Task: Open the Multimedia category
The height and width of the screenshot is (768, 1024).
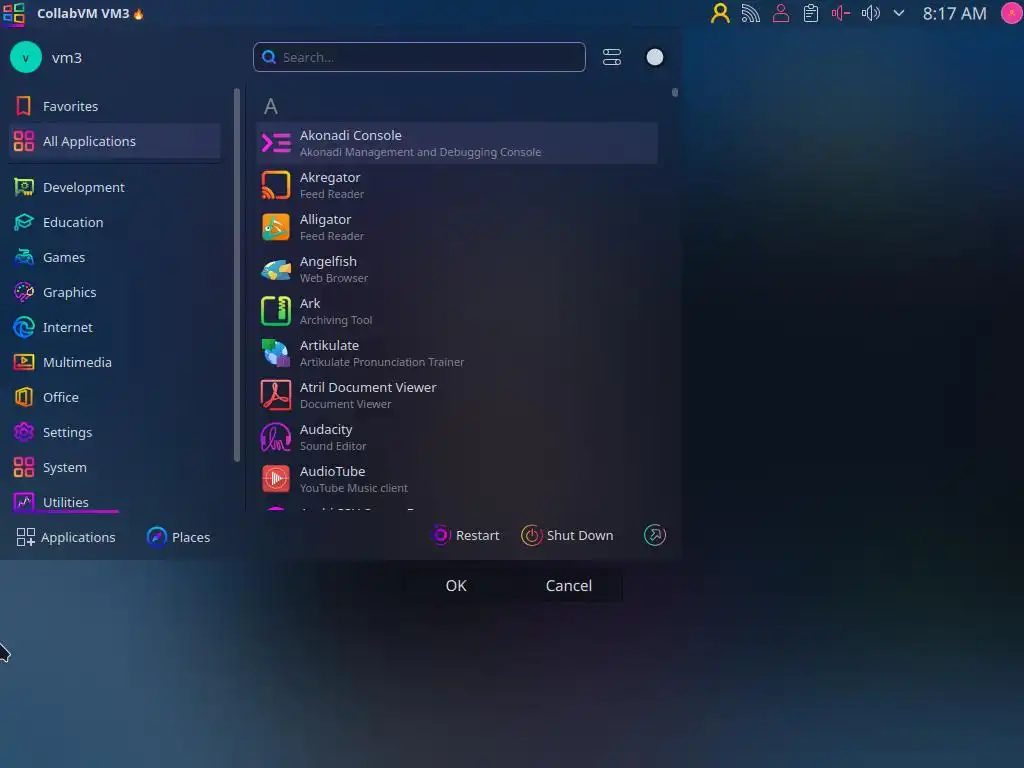Action: pyautogui.click(x=115, y=362)
